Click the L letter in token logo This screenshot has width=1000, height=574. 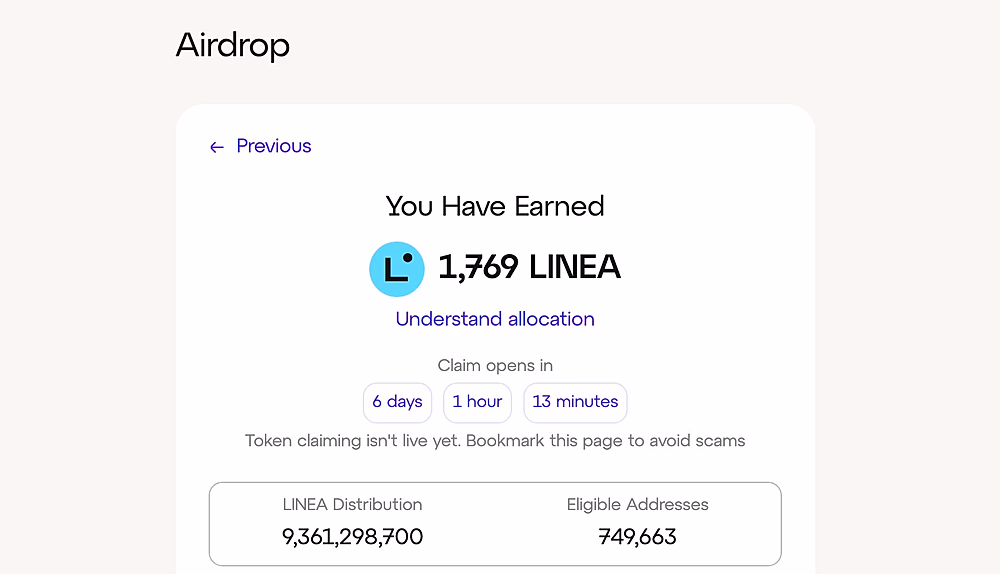[395, 270]
